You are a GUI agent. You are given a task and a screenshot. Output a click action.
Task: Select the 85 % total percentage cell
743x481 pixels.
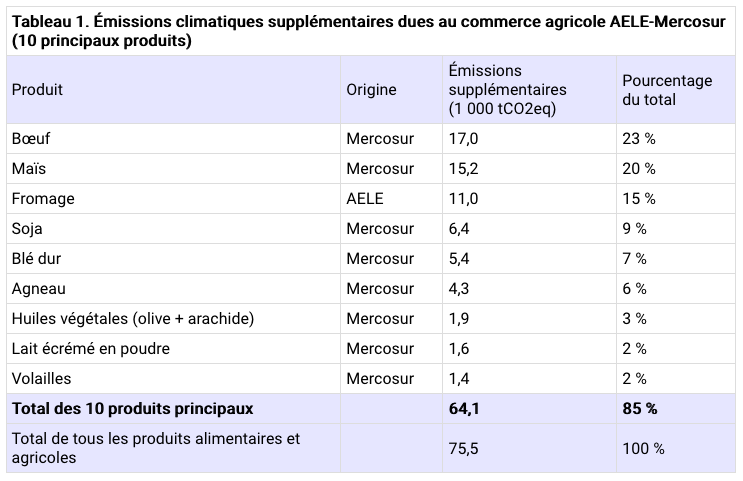point(640,408)
